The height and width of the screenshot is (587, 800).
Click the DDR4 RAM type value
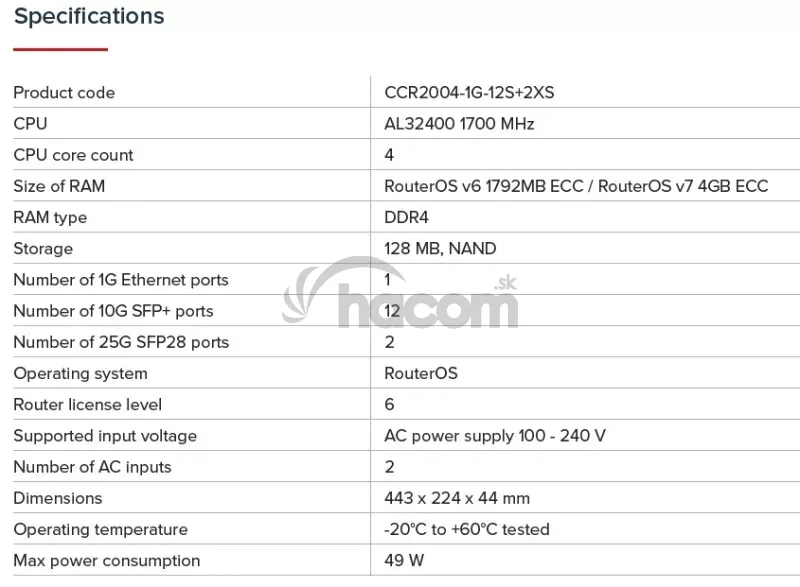click(406, 217)
